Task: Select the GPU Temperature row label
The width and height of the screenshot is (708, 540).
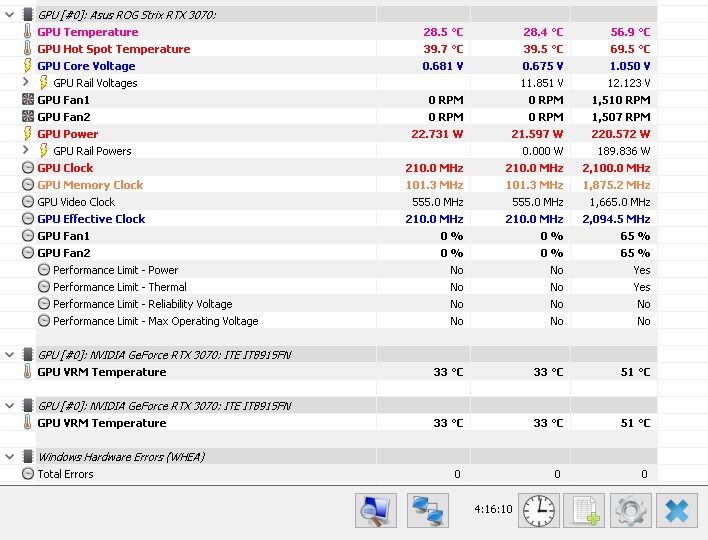Action: 88,32
